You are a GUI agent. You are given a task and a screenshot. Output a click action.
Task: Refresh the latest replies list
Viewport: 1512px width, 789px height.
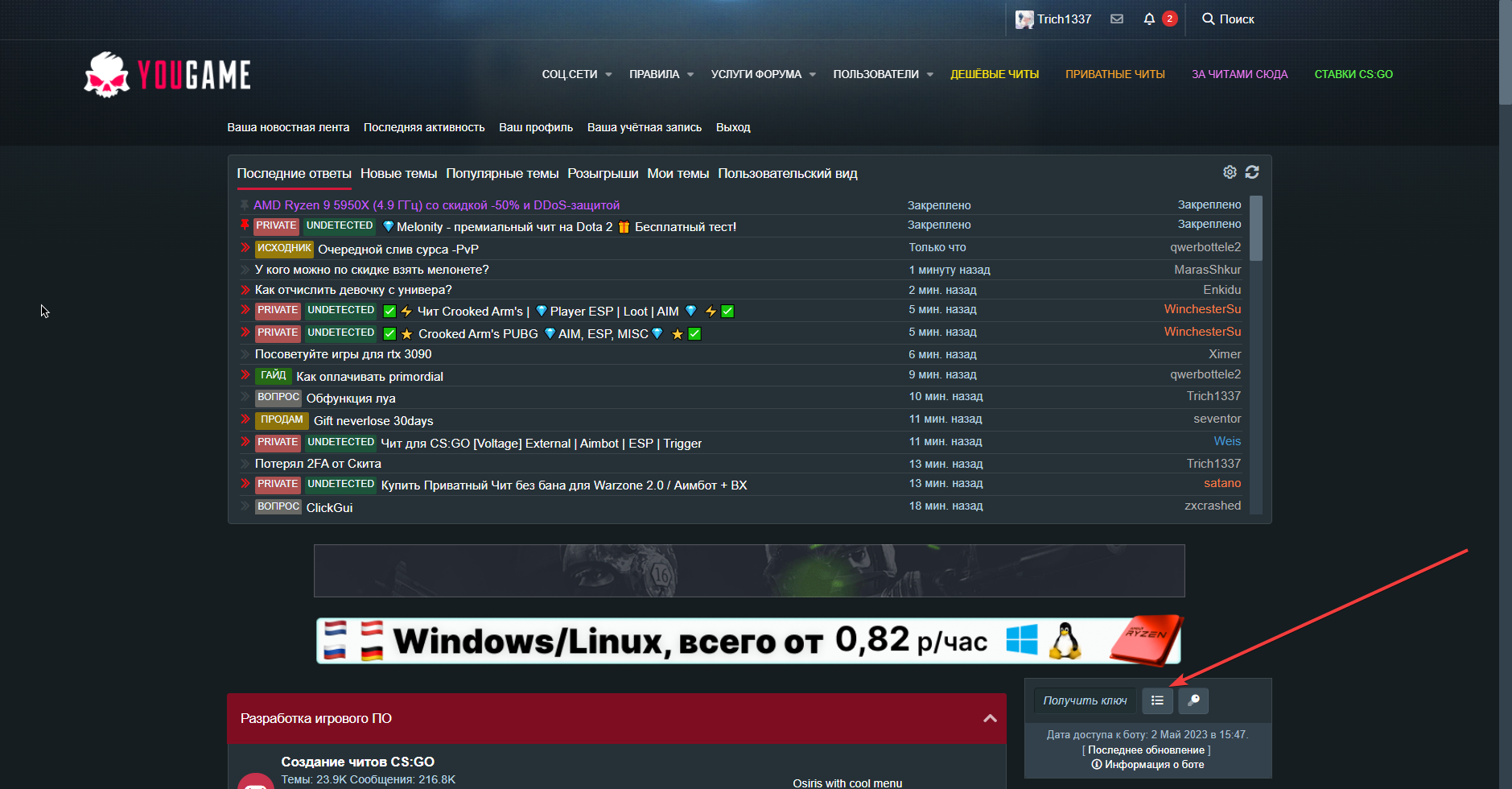1252,172
